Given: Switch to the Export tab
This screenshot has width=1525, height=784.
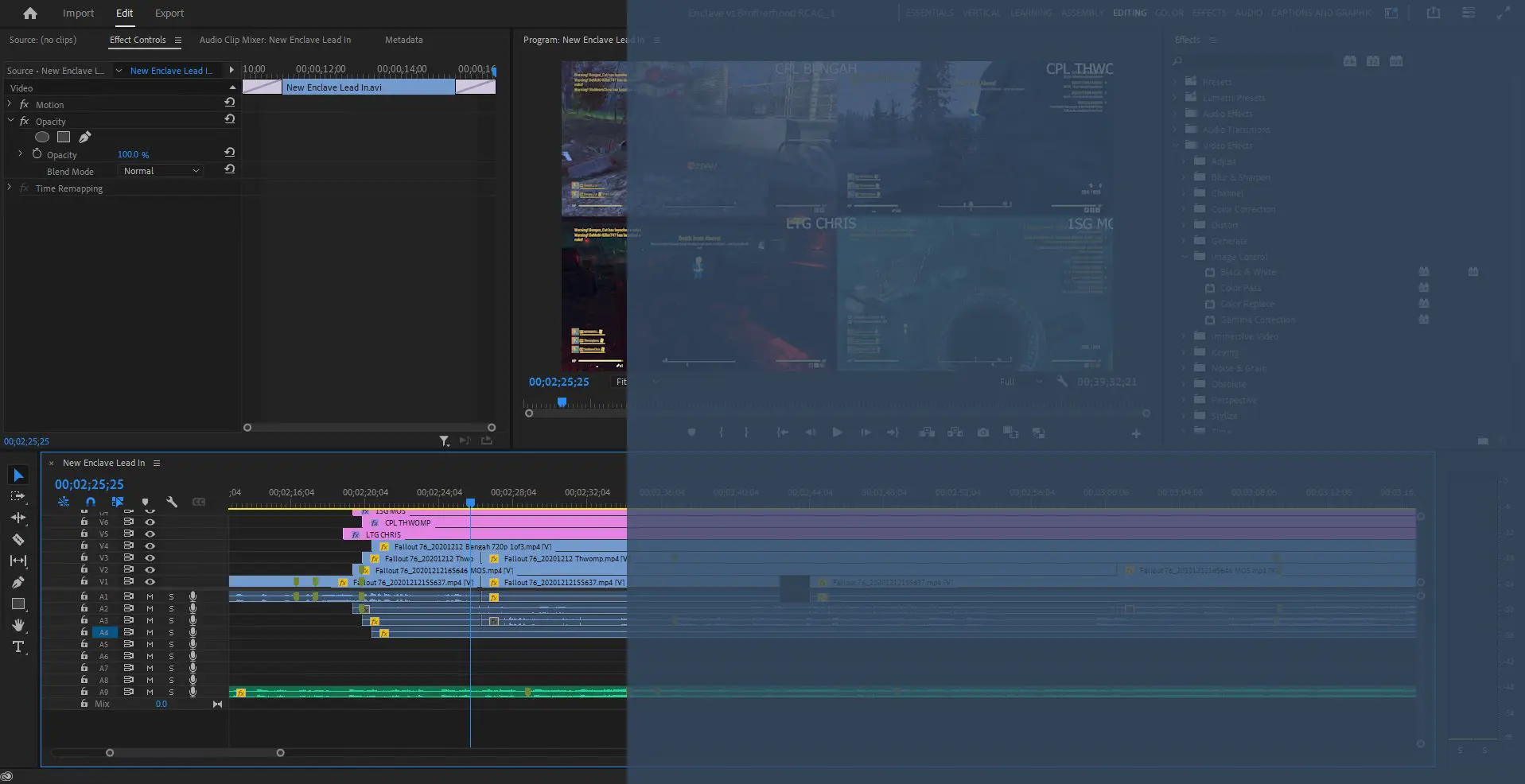Looking at the screenshot, I should tap(169, 13).
